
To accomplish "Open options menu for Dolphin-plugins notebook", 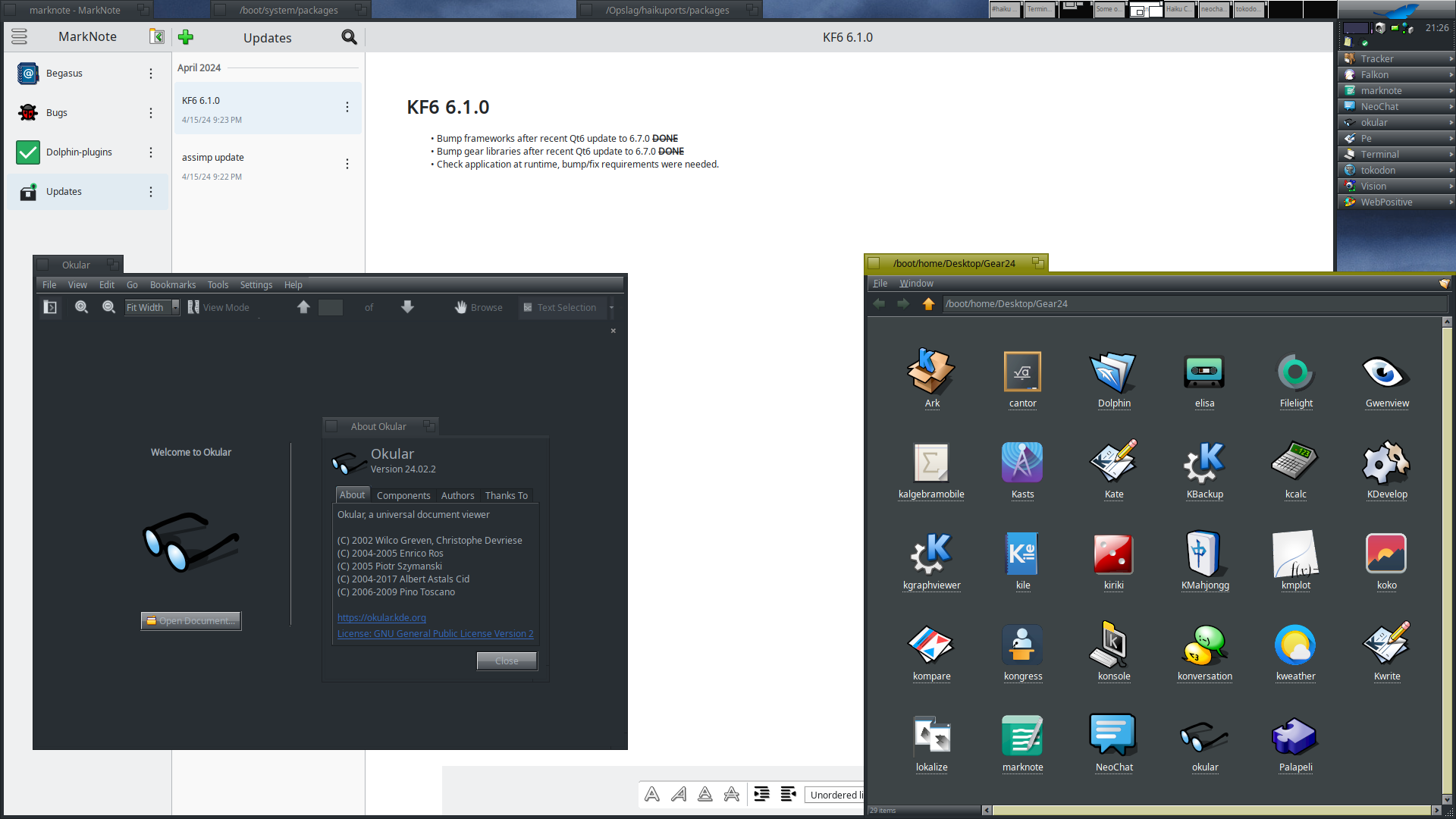I will tap(151, 152).
